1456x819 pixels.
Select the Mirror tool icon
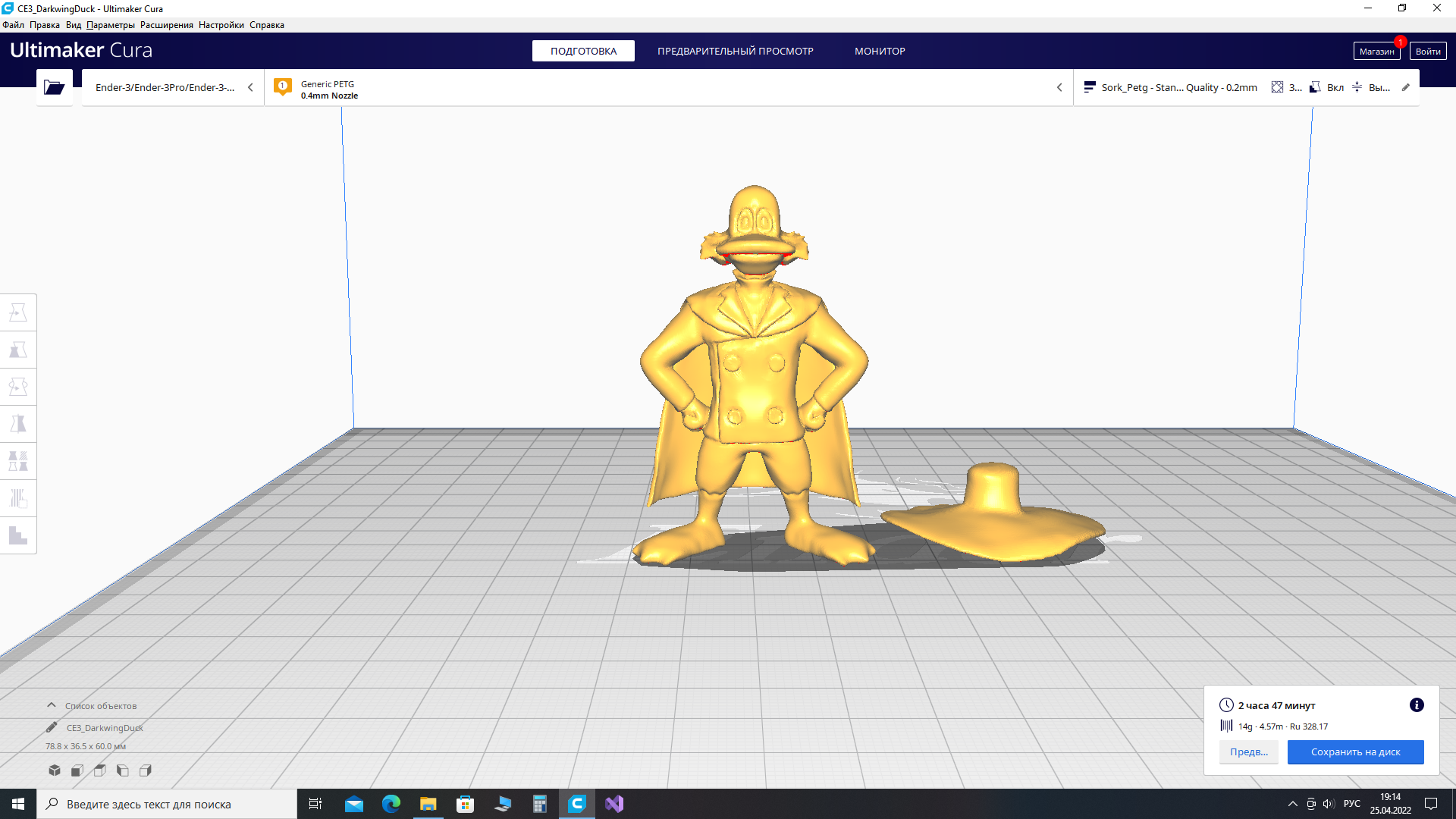click(18, 424)
